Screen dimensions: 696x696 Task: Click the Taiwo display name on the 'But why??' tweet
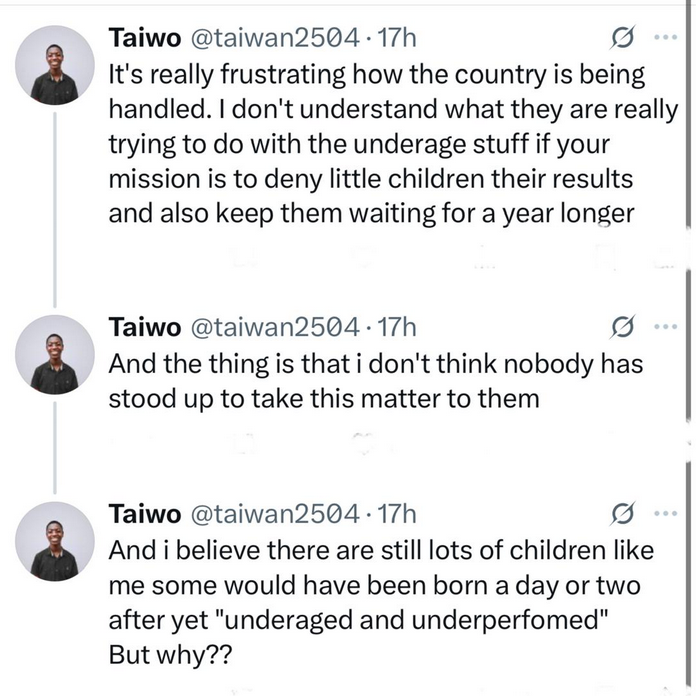144,515
